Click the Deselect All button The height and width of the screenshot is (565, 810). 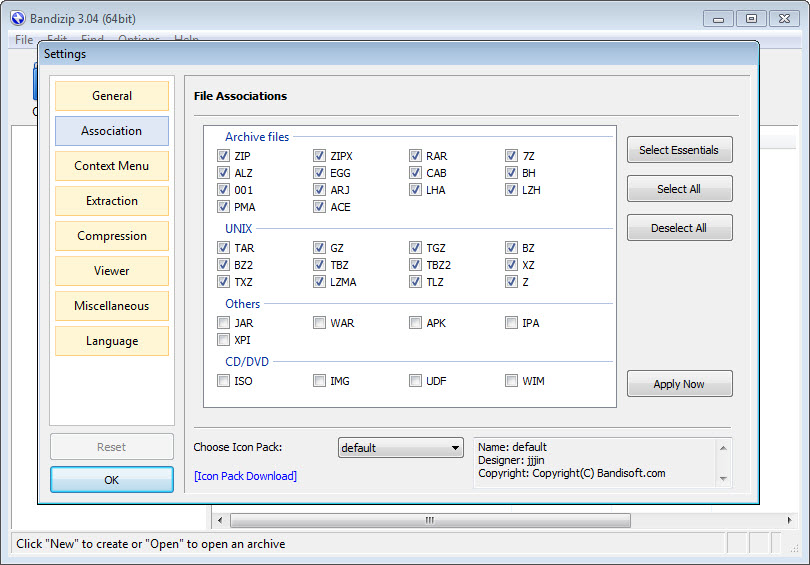679,228
